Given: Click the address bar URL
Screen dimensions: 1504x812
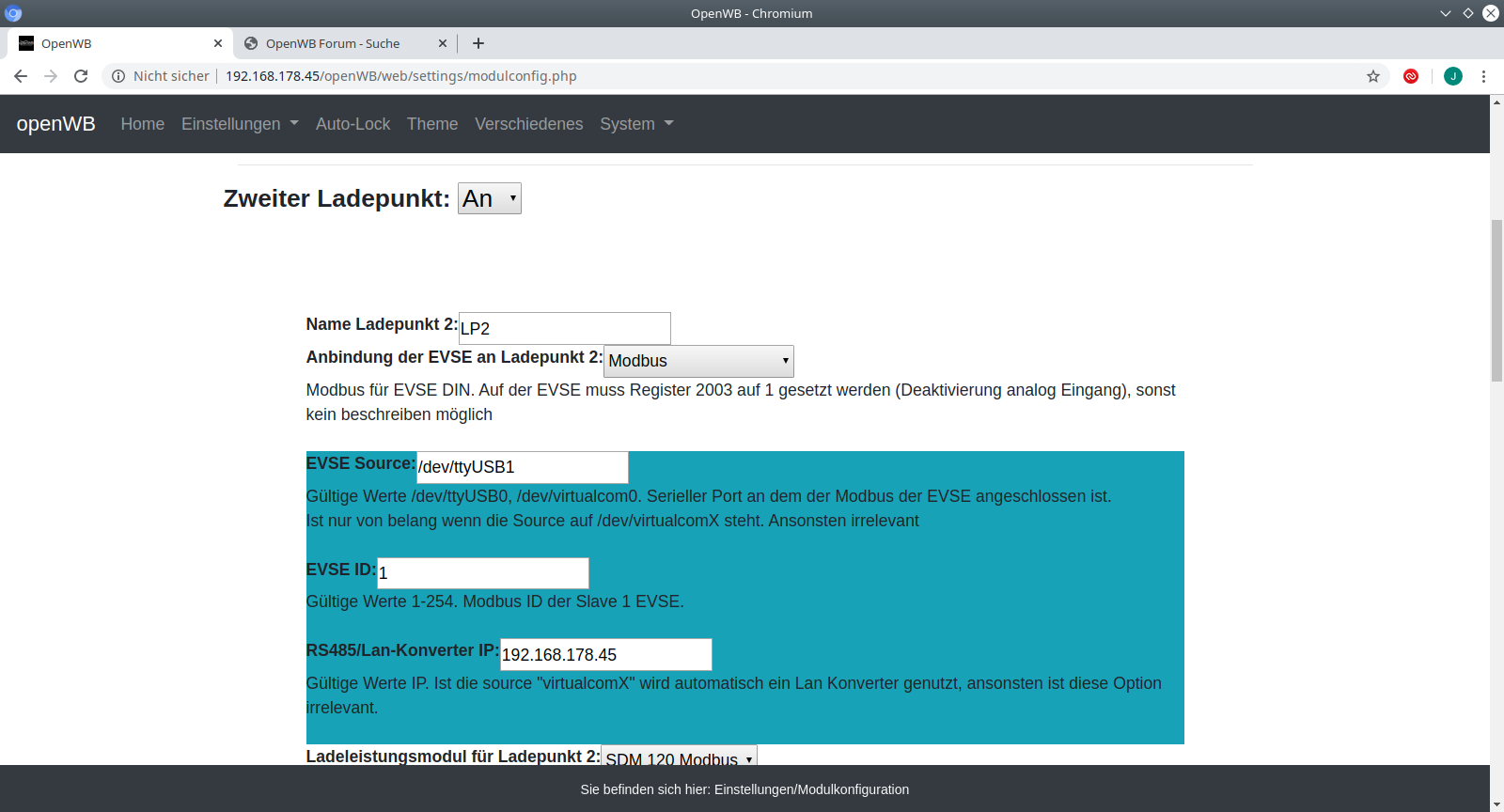Looking at the screenshot, I should tap(401, 76).
